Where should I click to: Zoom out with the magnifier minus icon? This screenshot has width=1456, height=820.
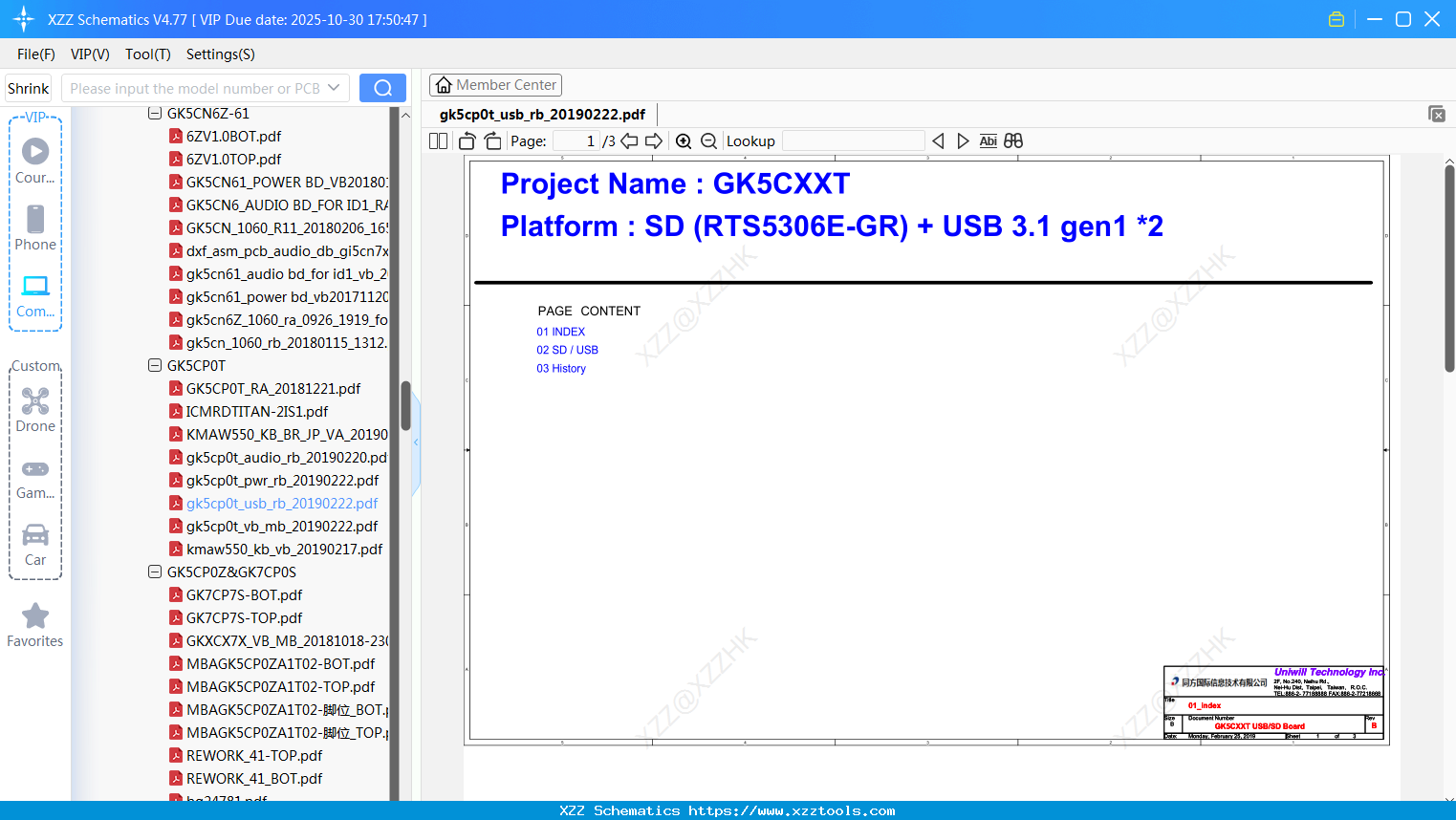coord(708,141)
